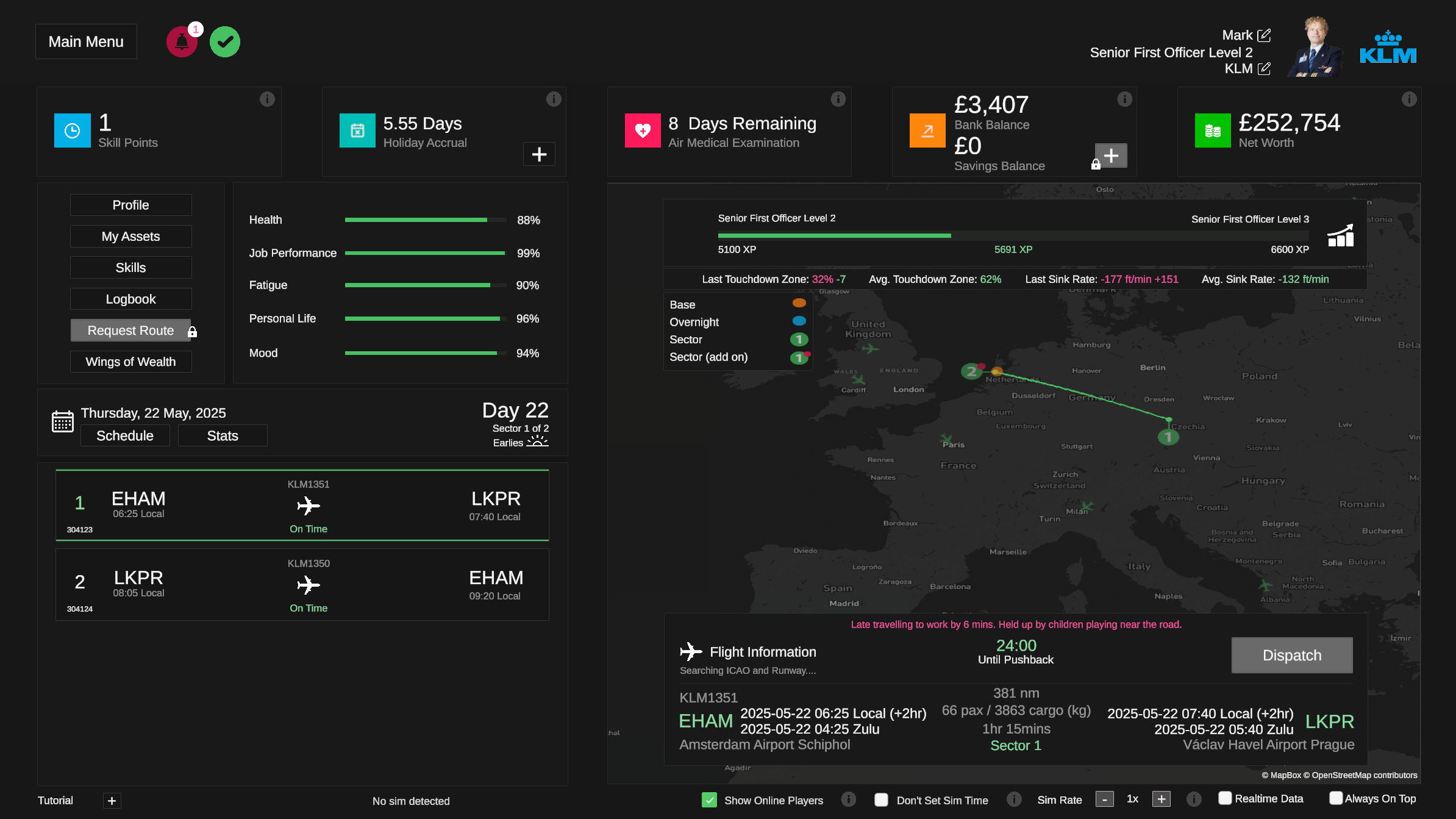Screen dimensions: 1456x819
Task: Click the calendar icon beside the date
Action: (x=63, y=421)
